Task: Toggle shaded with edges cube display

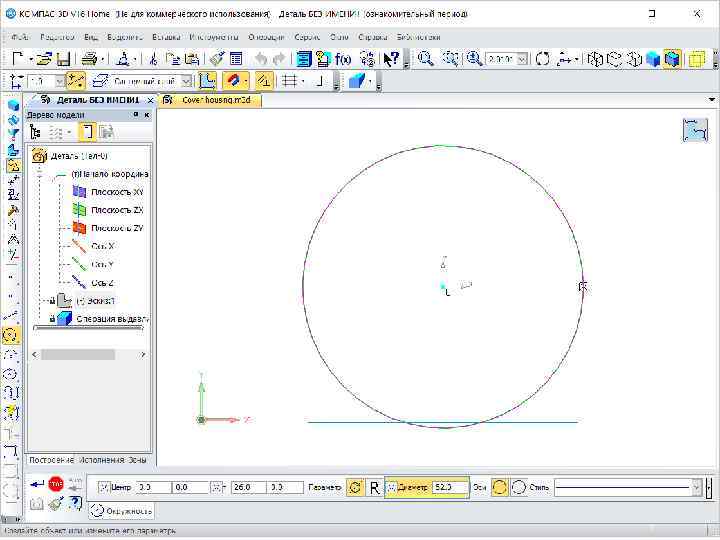Action: point(672,59)
